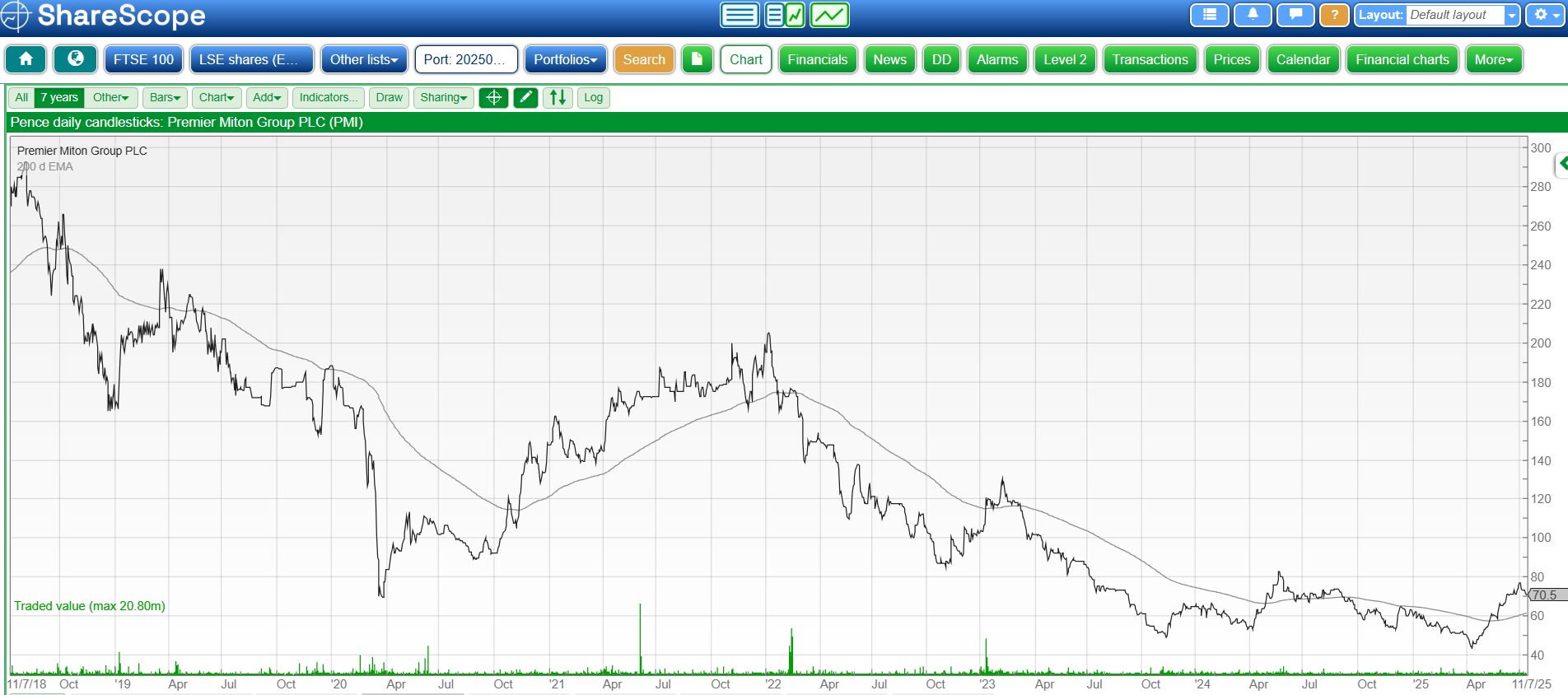The image size is (1568, 695).
Task: Switch to list-only view layout
Action: click(x=740, y=15)
